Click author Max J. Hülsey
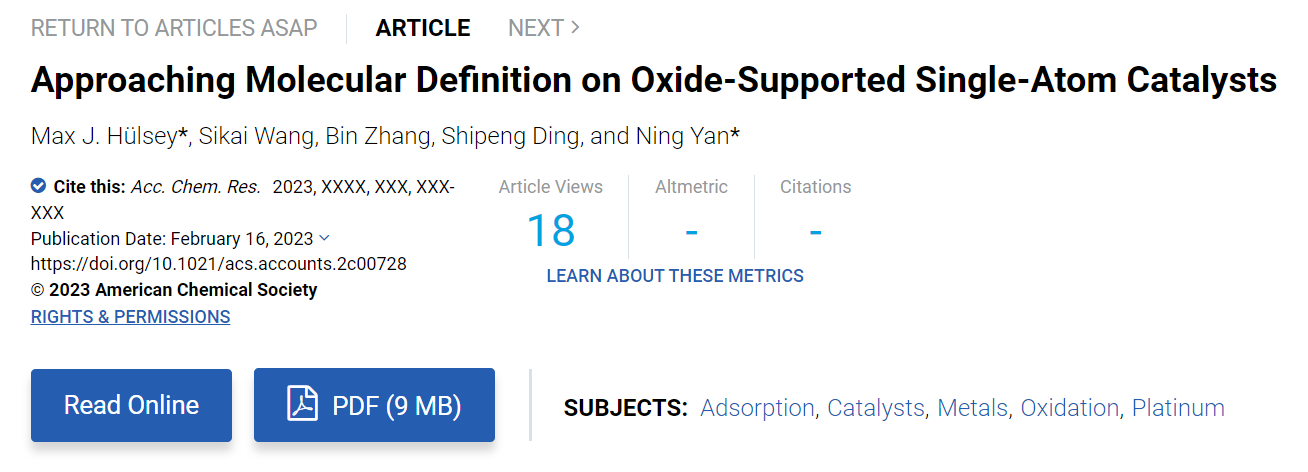The height and width of the screenshot is (472, 1308). click(104, 136)
